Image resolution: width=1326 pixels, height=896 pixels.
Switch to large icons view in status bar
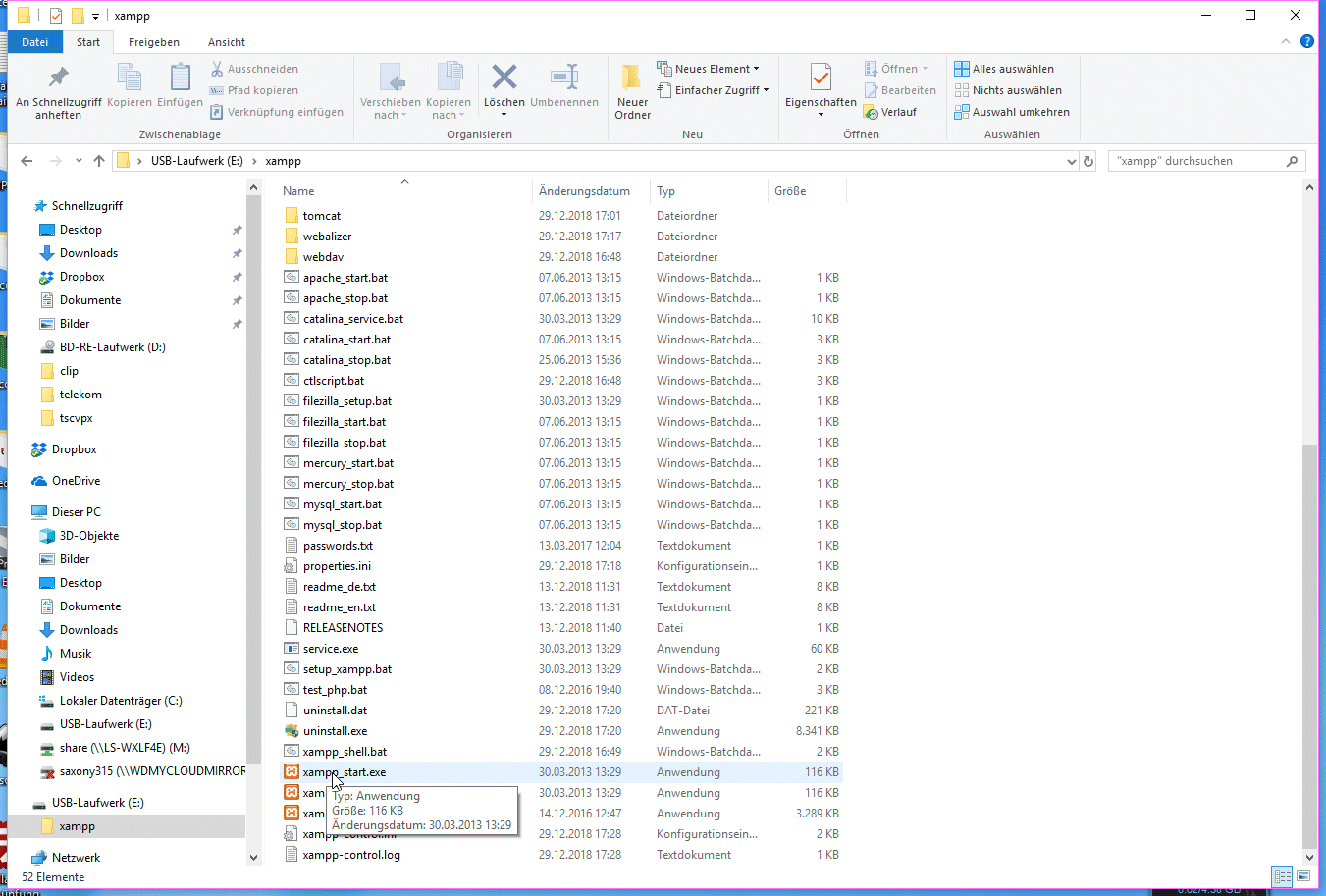click(x=1303, y=876)
